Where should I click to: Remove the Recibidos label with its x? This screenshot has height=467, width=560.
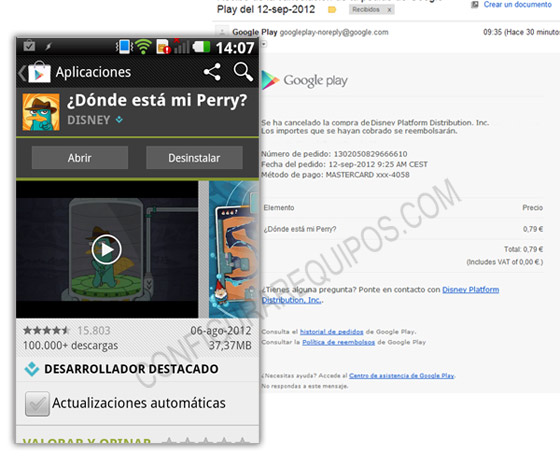(389, 10)
